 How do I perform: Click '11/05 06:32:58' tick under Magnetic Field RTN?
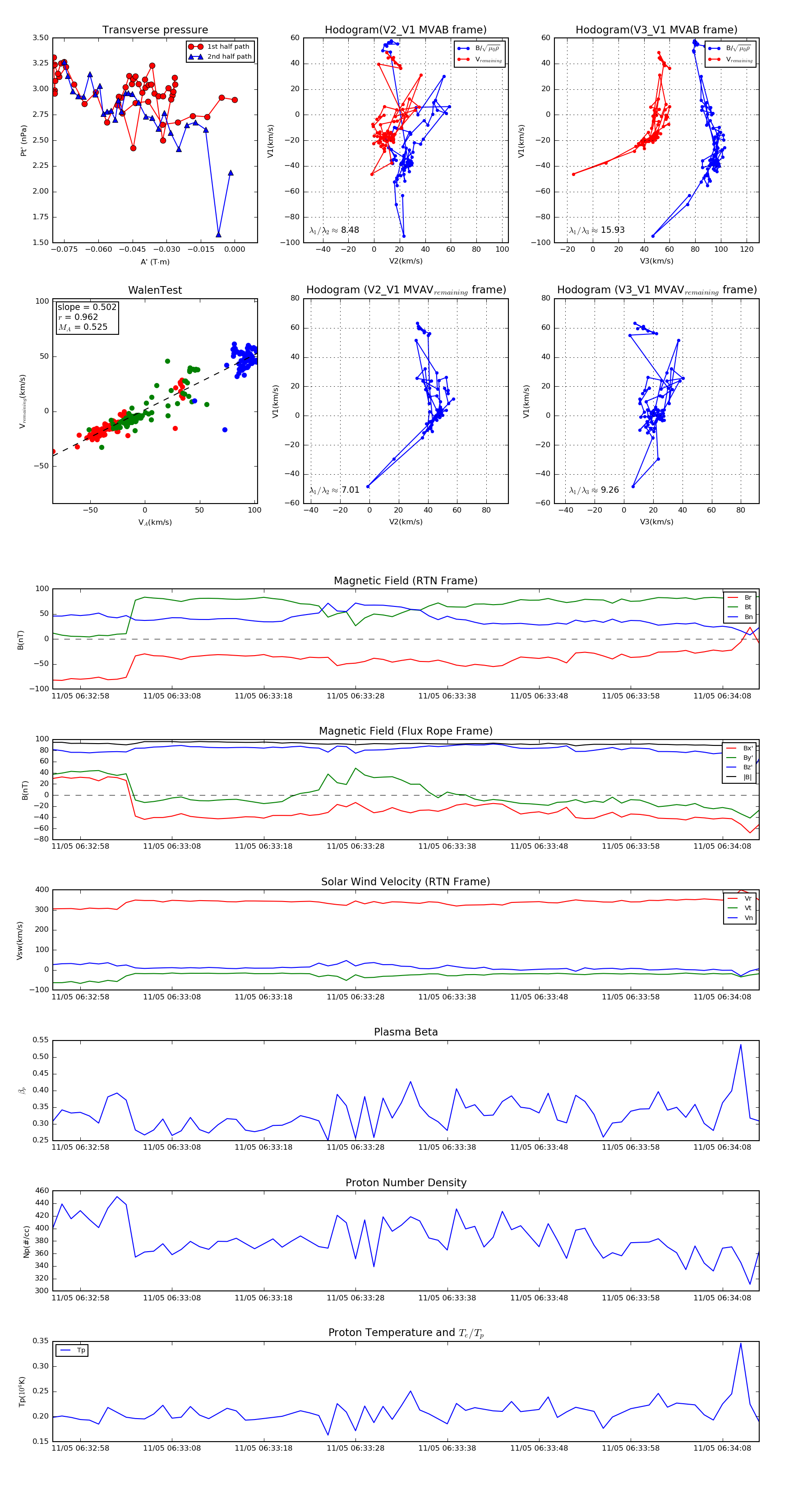pos(80,696)
